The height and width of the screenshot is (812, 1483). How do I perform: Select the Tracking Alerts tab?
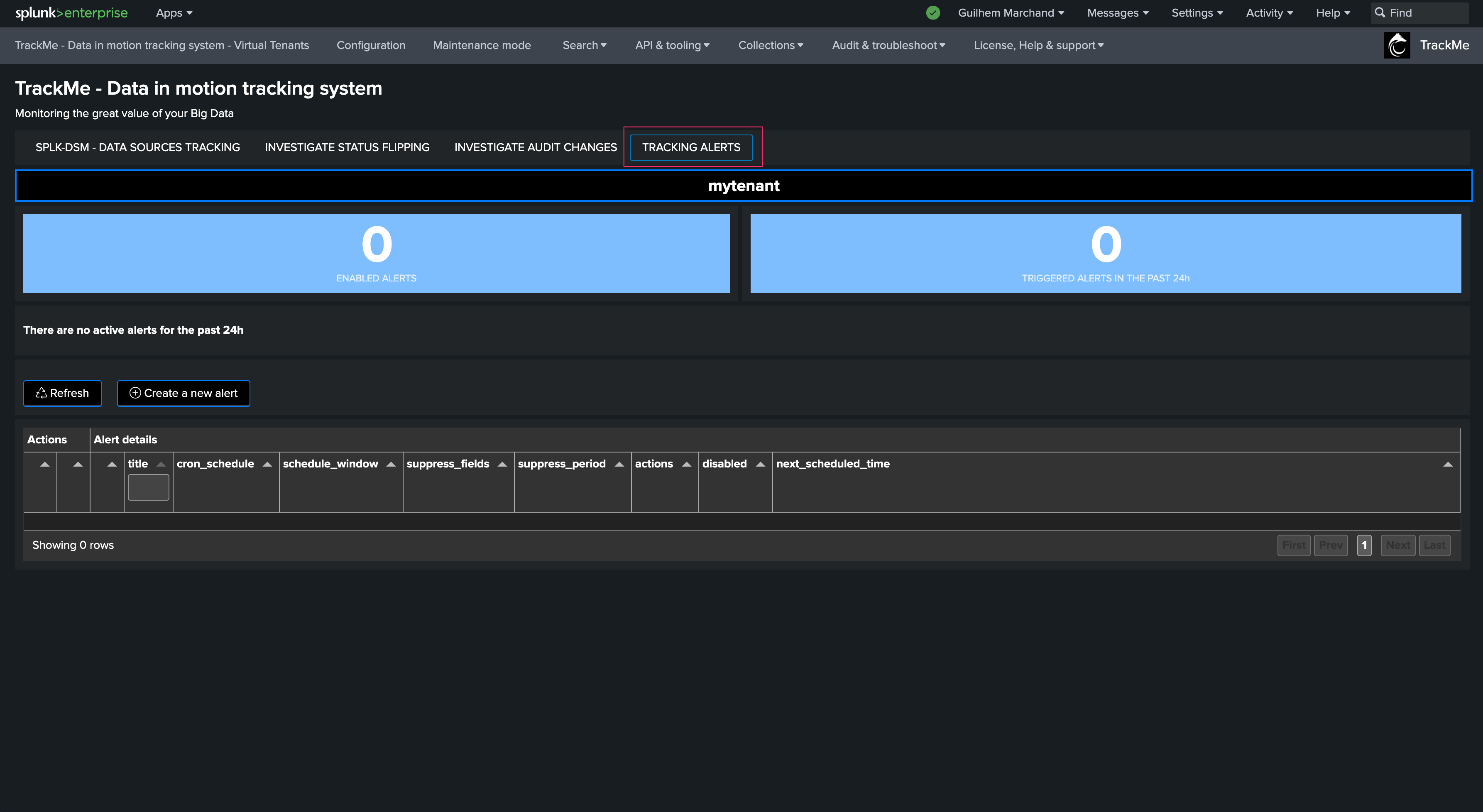[691, 147]
